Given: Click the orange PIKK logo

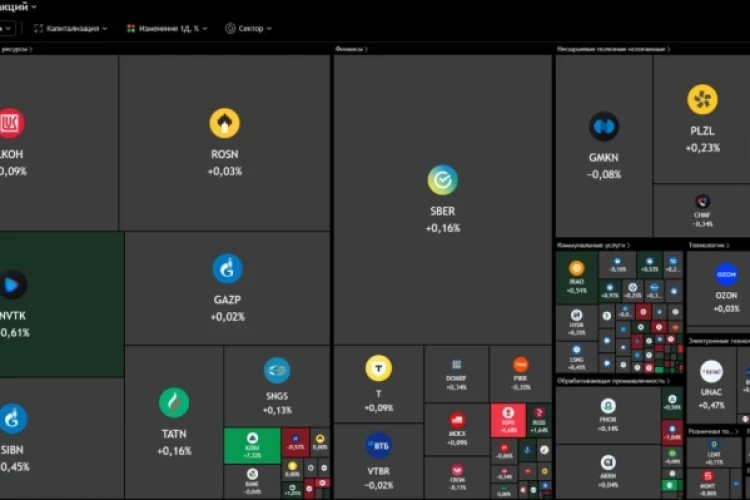Looking at the screenshot, I should coord(520,365).
